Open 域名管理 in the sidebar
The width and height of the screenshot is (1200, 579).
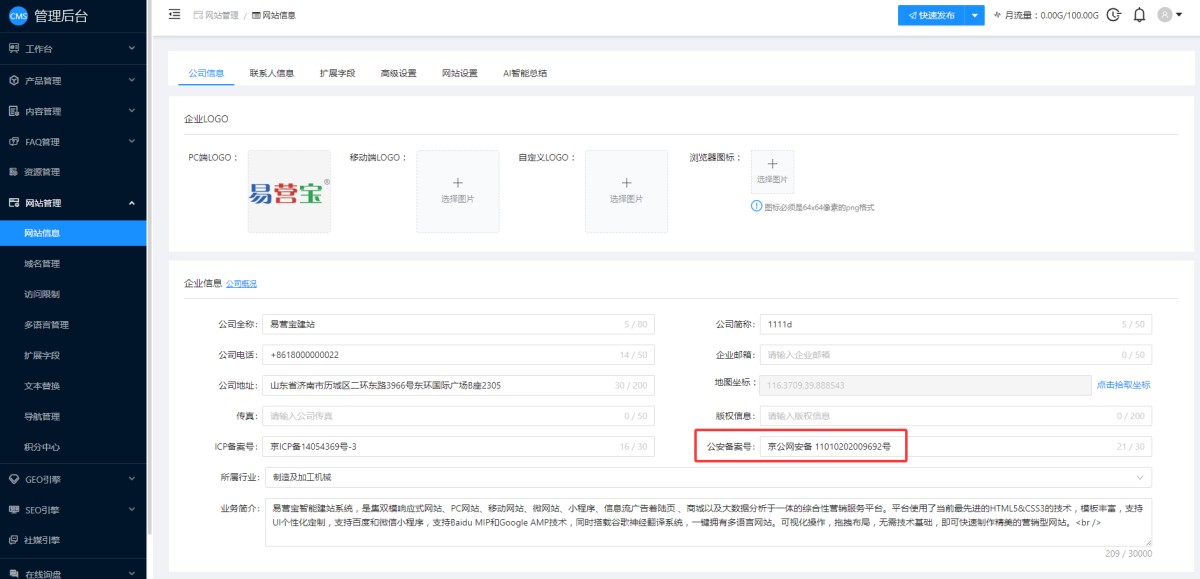tap(42, 264)
